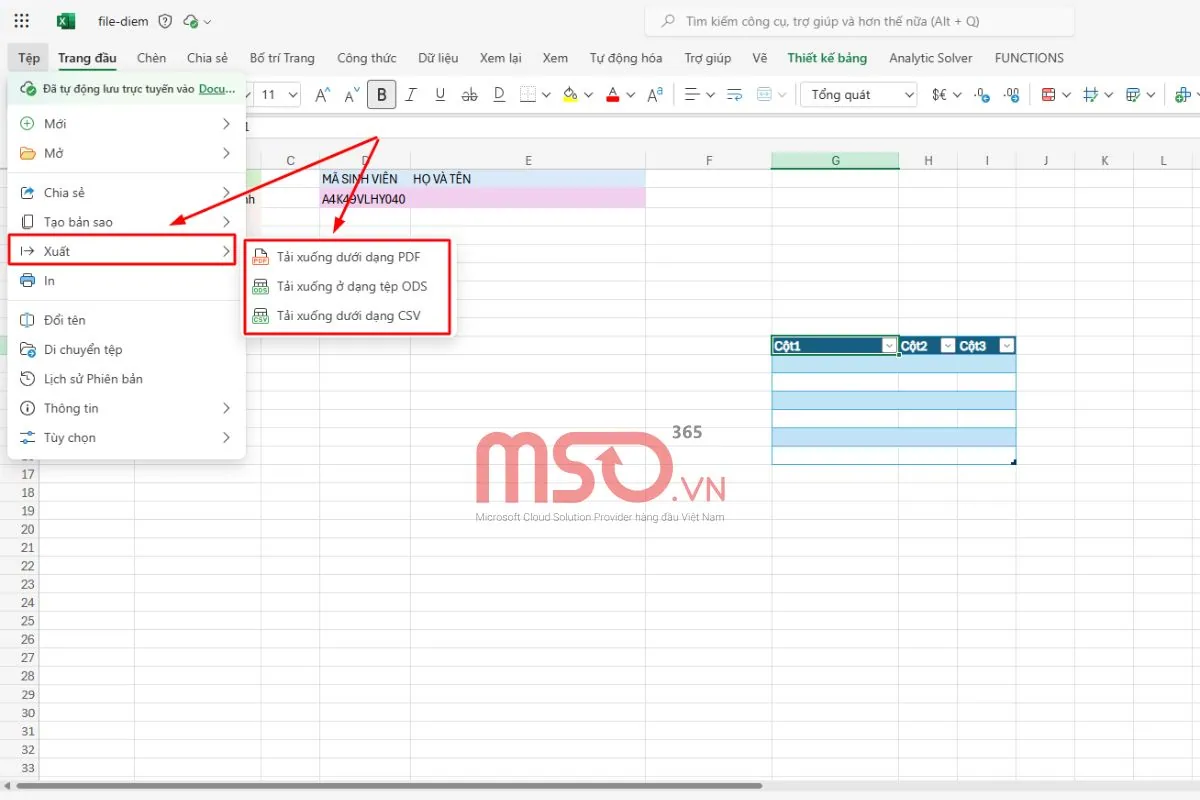The image size is (1200, 800).
Task: Open Lịch sử Phiên bản entry
Action: (93, 379)
